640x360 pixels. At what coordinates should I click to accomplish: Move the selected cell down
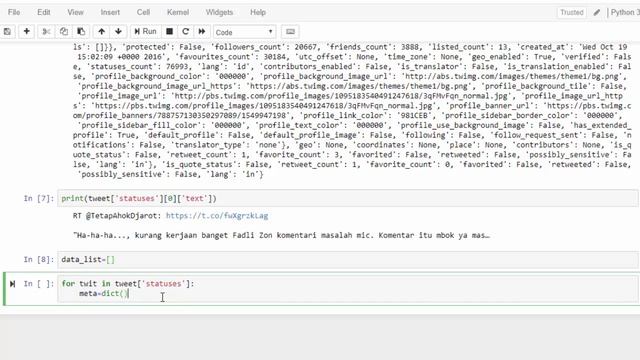point(118,31)
